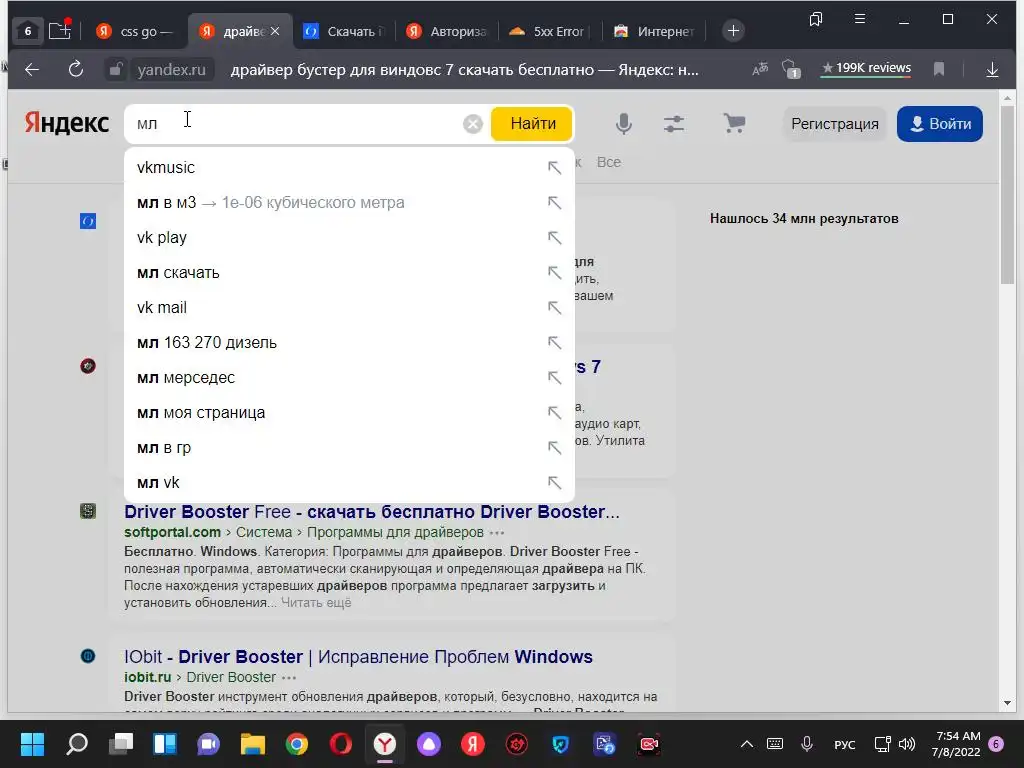
Task: Open the three-dots menu beside softportal breadcrumb
Action: tap(497, 533)
